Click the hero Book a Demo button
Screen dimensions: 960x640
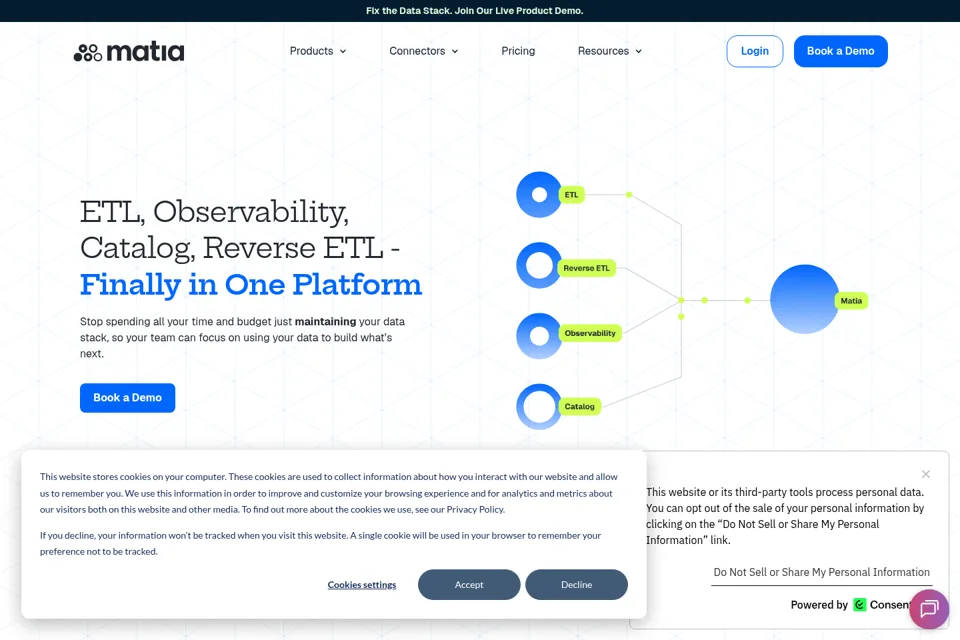click(127, 398)
